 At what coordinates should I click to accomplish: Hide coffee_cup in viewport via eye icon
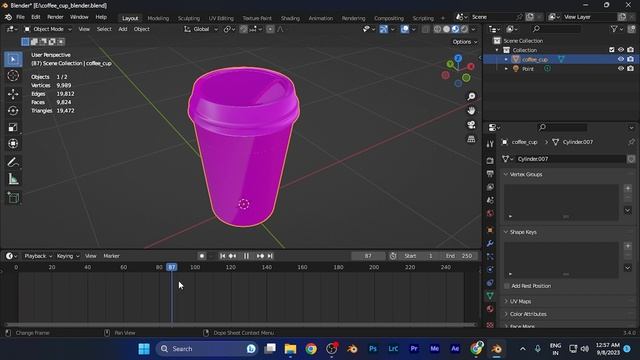pyautogui.click(x=621, y=59)
